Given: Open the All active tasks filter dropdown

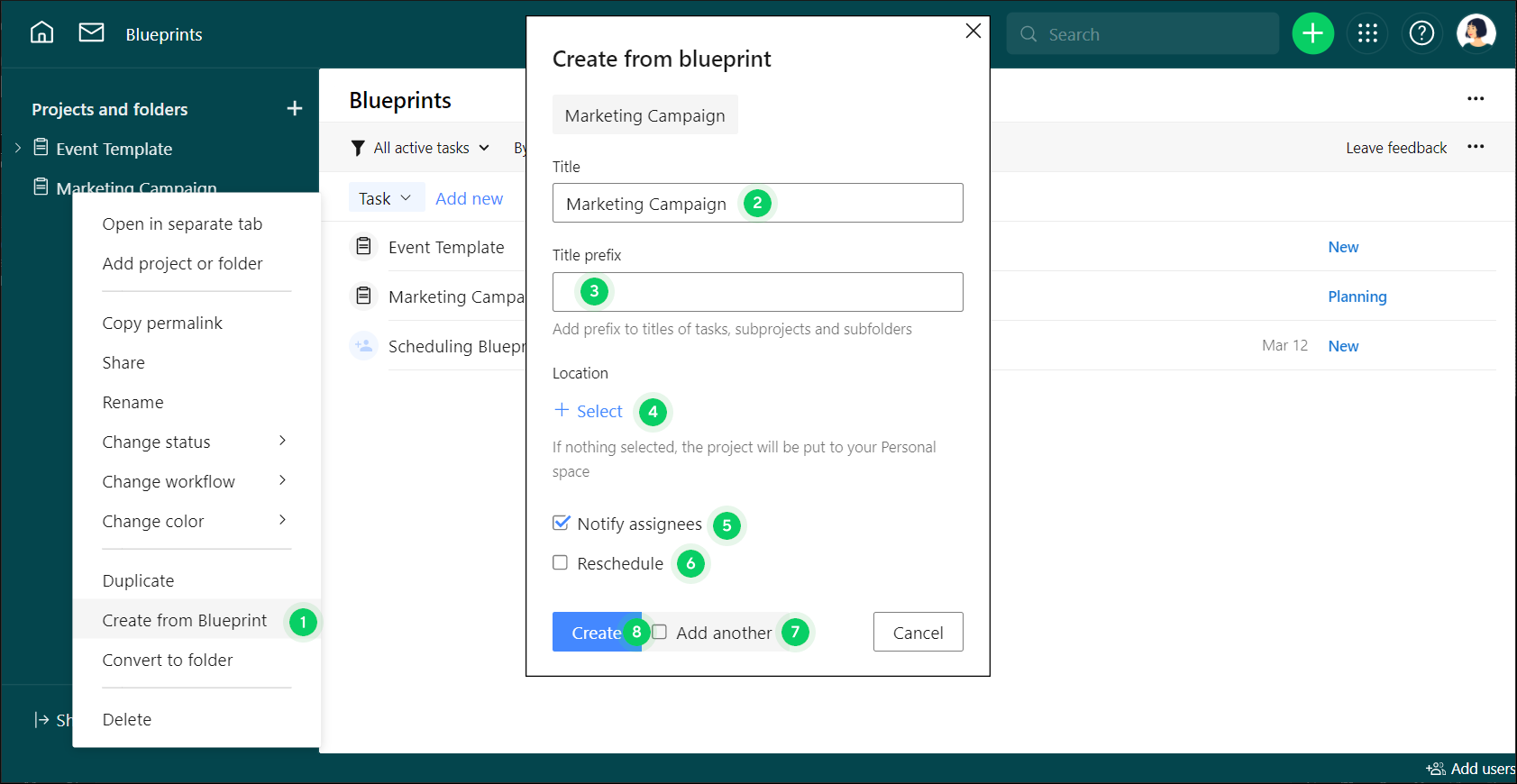Looking at the screenshot, I should (421, 148).
